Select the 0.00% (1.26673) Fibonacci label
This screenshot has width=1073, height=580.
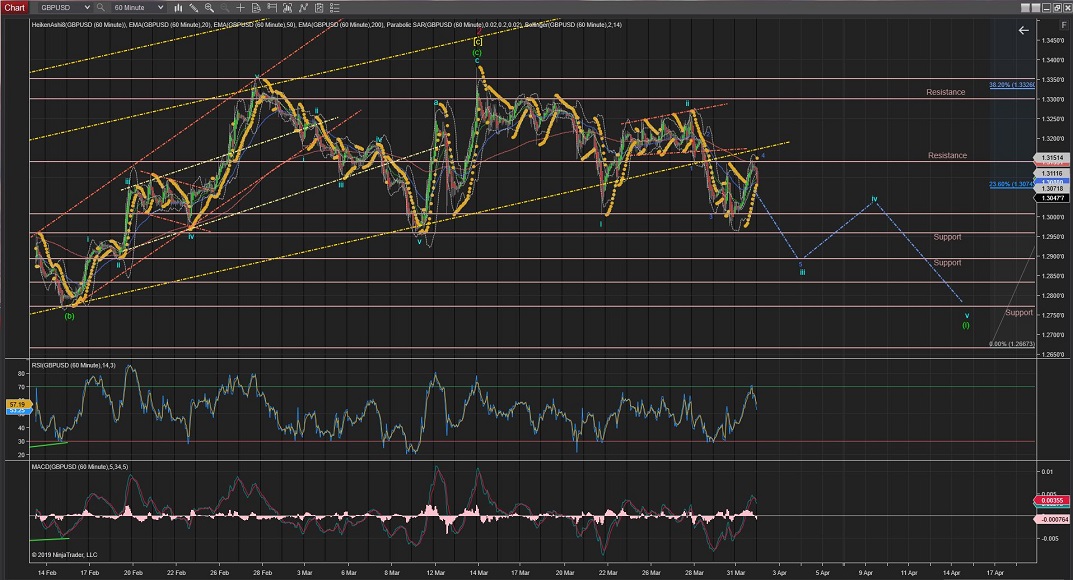[1011, 344]
